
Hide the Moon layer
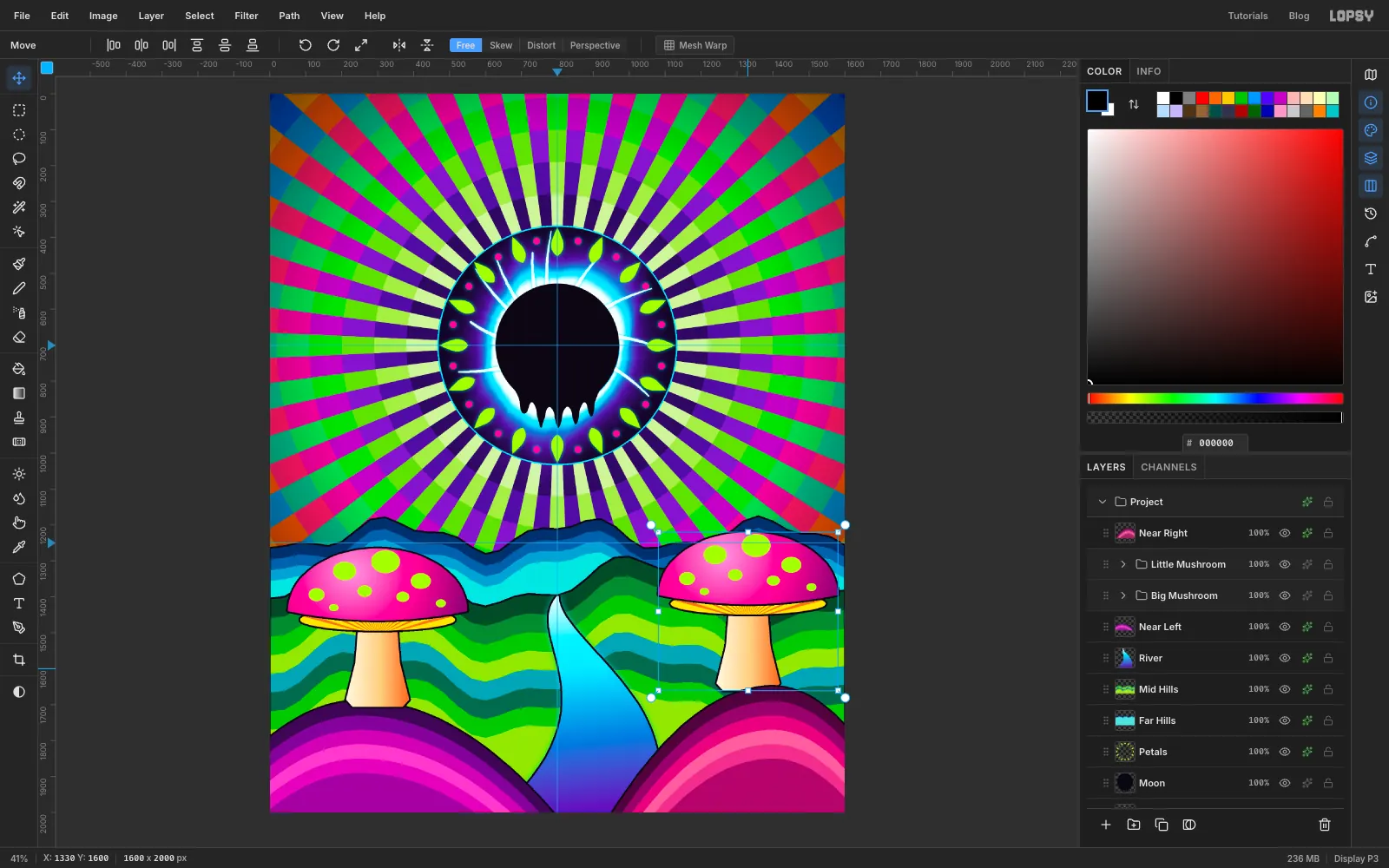1285,783
